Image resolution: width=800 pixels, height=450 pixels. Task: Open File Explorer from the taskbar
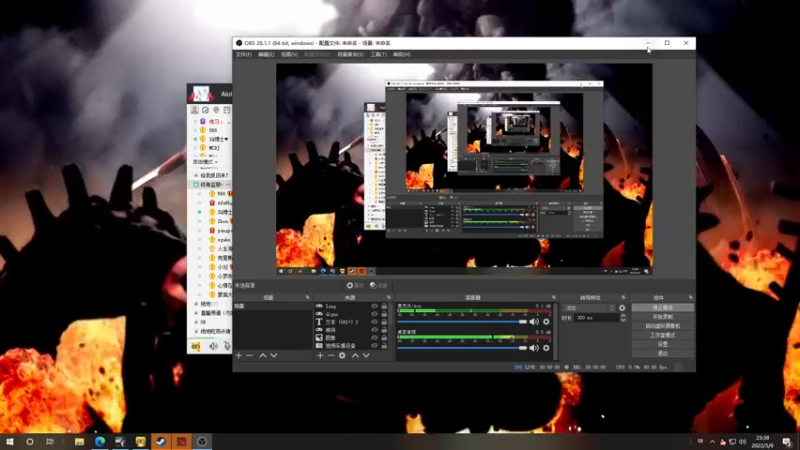(x=80, y=441)
